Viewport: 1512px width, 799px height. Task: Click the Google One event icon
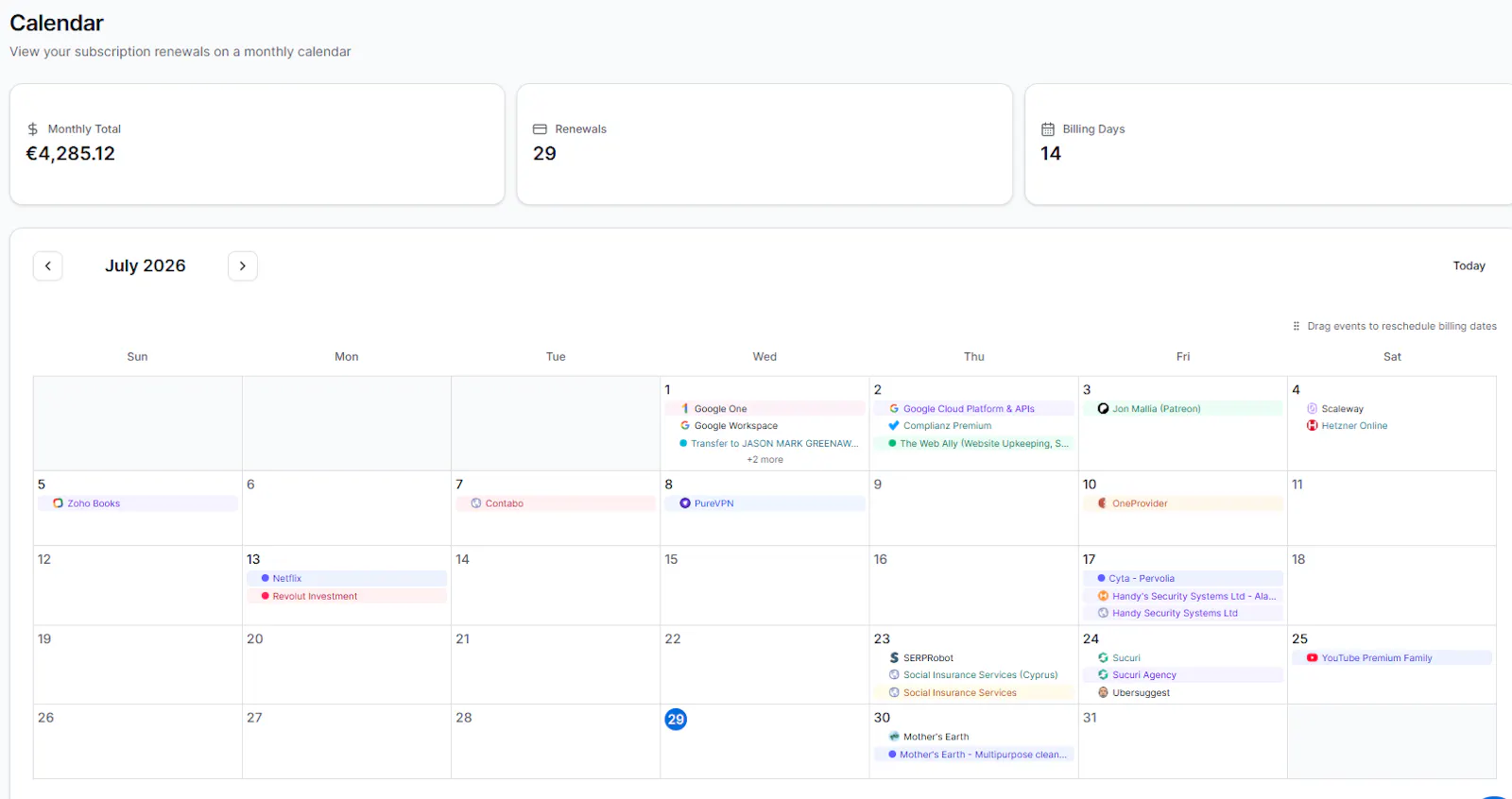pos(684,409)
